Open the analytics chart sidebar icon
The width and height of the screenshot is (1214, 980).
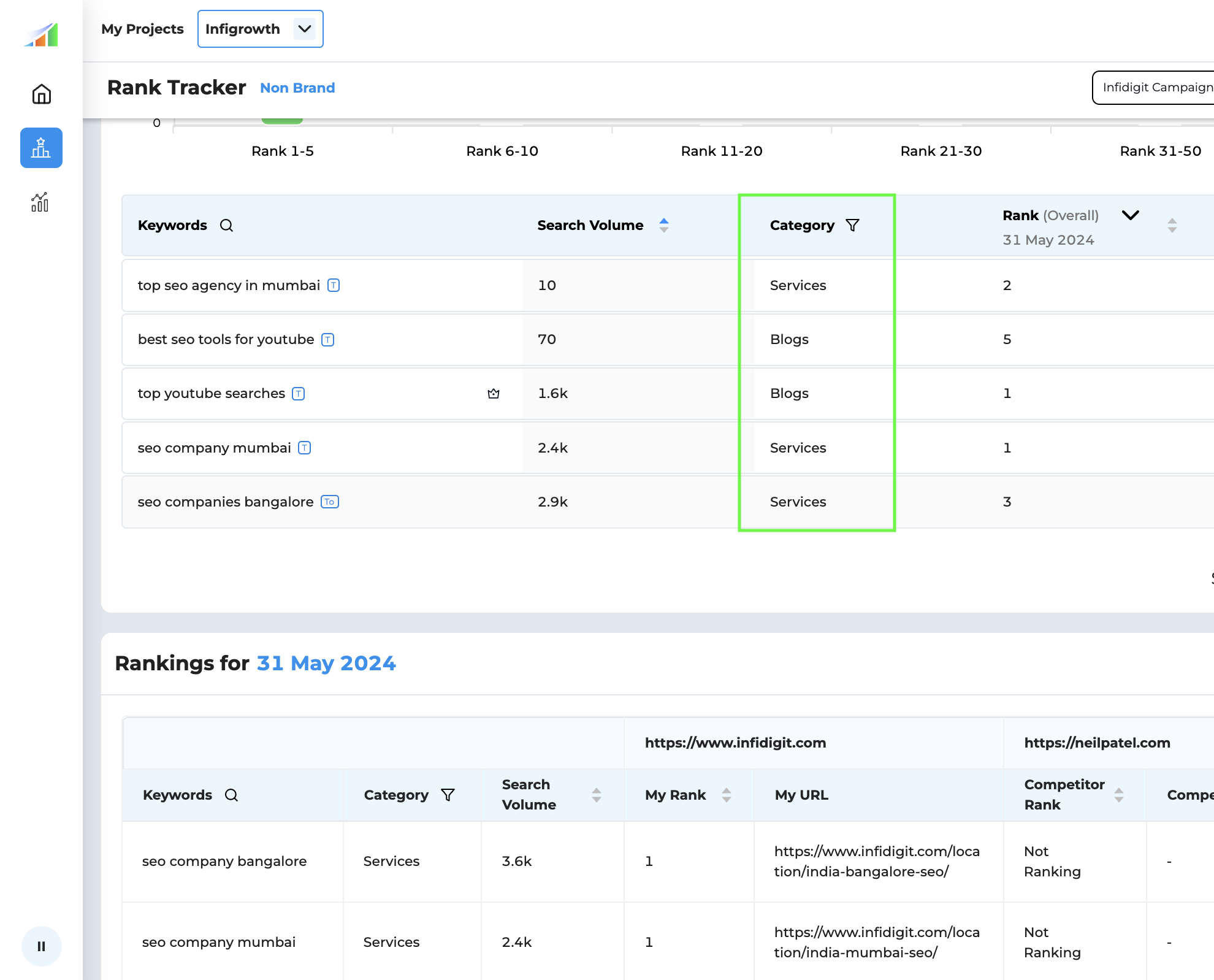(40, 202)
